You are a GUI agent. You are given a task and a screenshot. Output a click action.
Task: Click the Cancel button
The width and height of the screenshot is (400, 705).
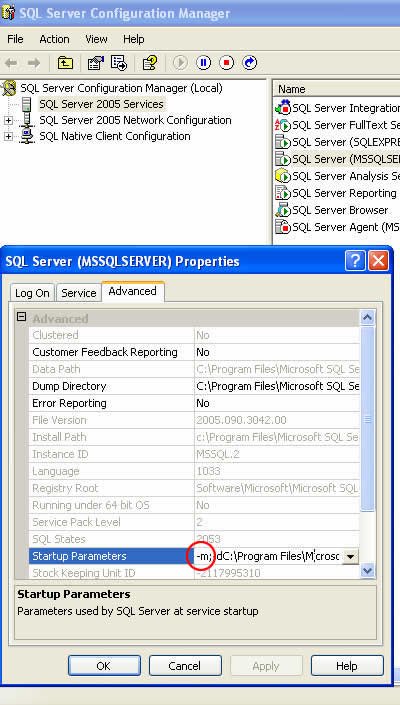(185, 666)
